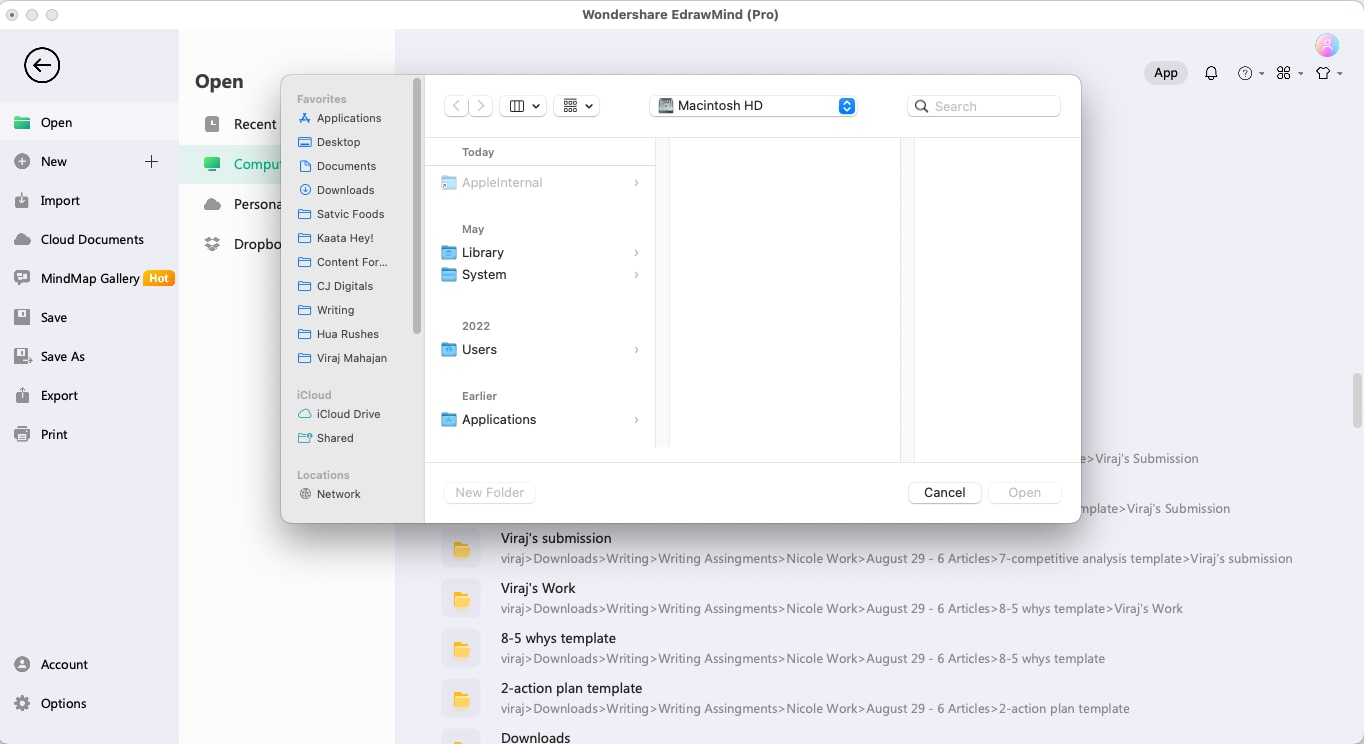Click the Print printer icon in sidebar
Screen dimensions: 1364x744
click(22, 434)
